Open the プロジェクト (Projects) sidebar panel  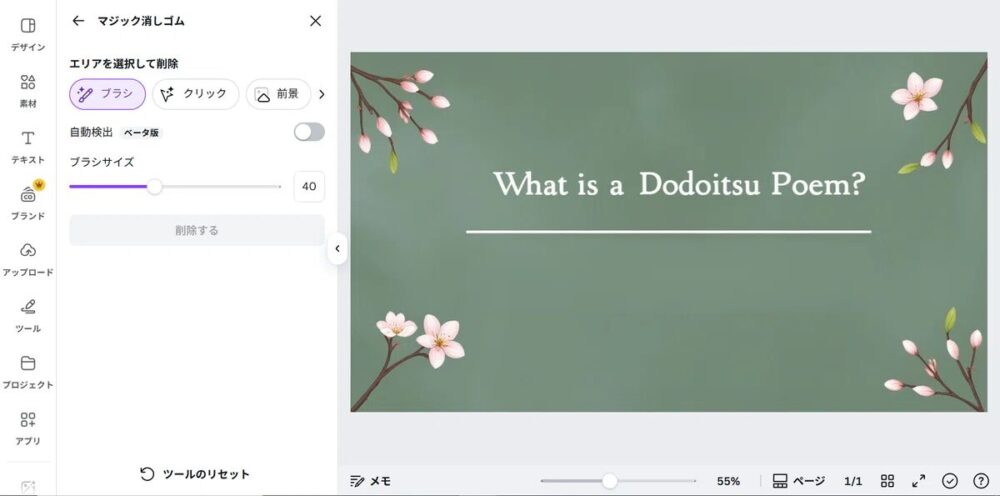tap(27, 372)
